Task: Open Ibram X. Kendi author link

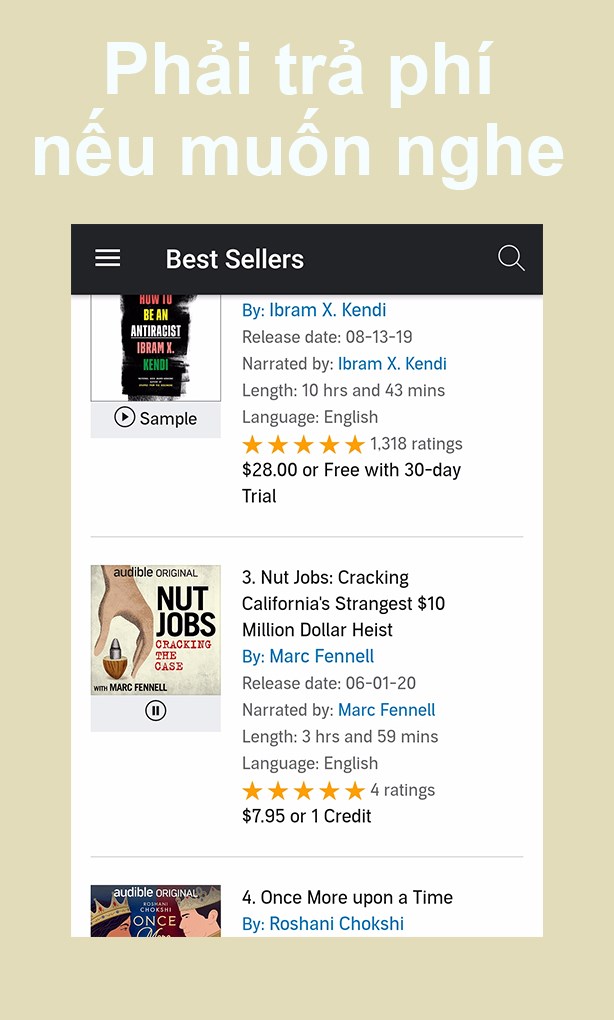Action: [327, 310]
